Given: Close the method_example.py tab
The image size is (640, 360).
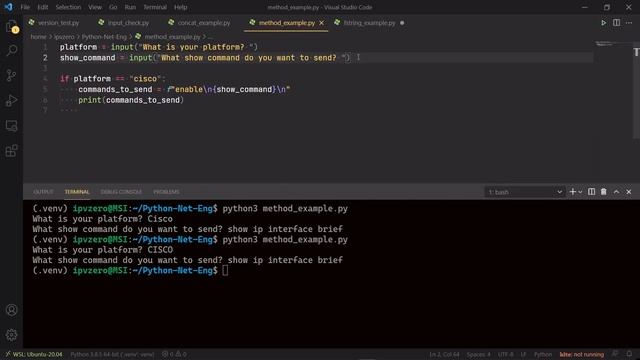Looking at the screenshot, I should 322,23.
